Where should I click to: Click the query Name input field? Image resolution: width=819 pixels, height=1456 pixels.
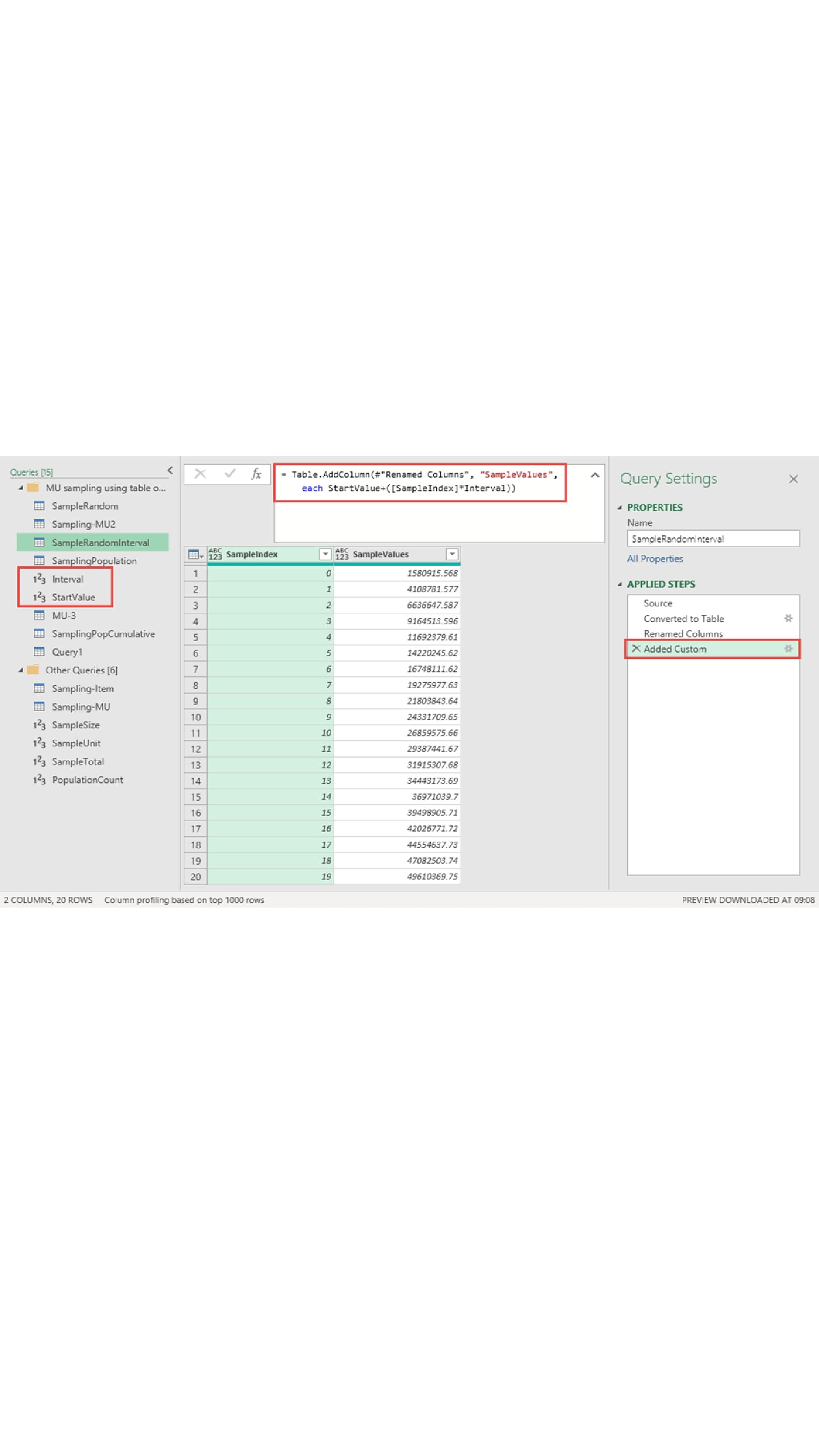[712, 539]
